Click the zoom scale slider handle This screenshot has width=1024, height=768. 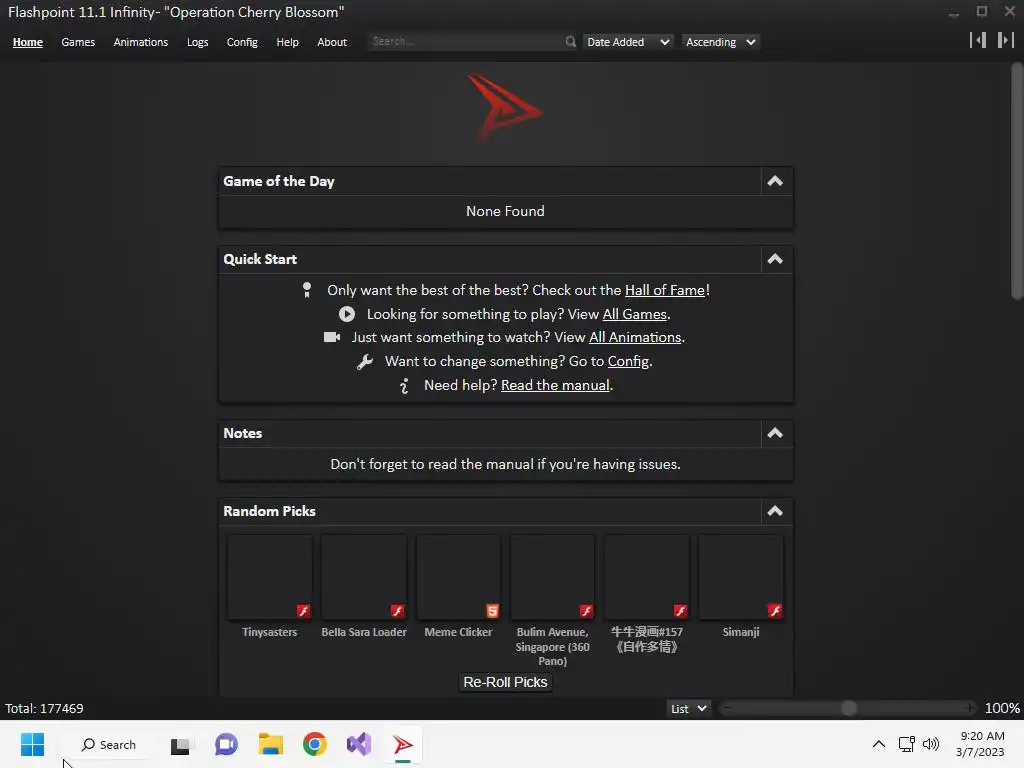pos(849,709)
